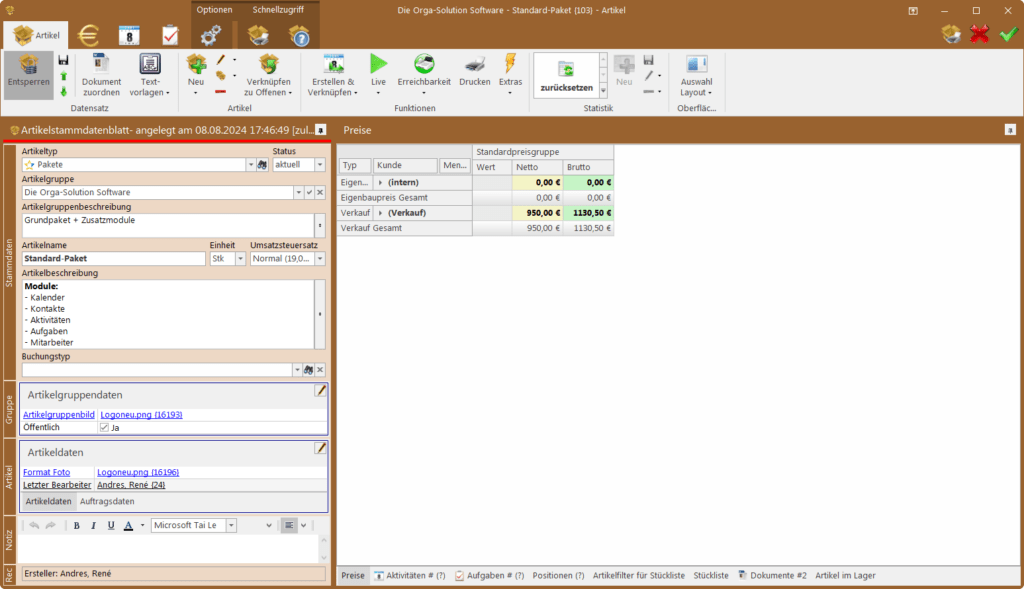
Task: Open Auswahl Layout options
Action: pyautogui.click(x=696, y=74)
